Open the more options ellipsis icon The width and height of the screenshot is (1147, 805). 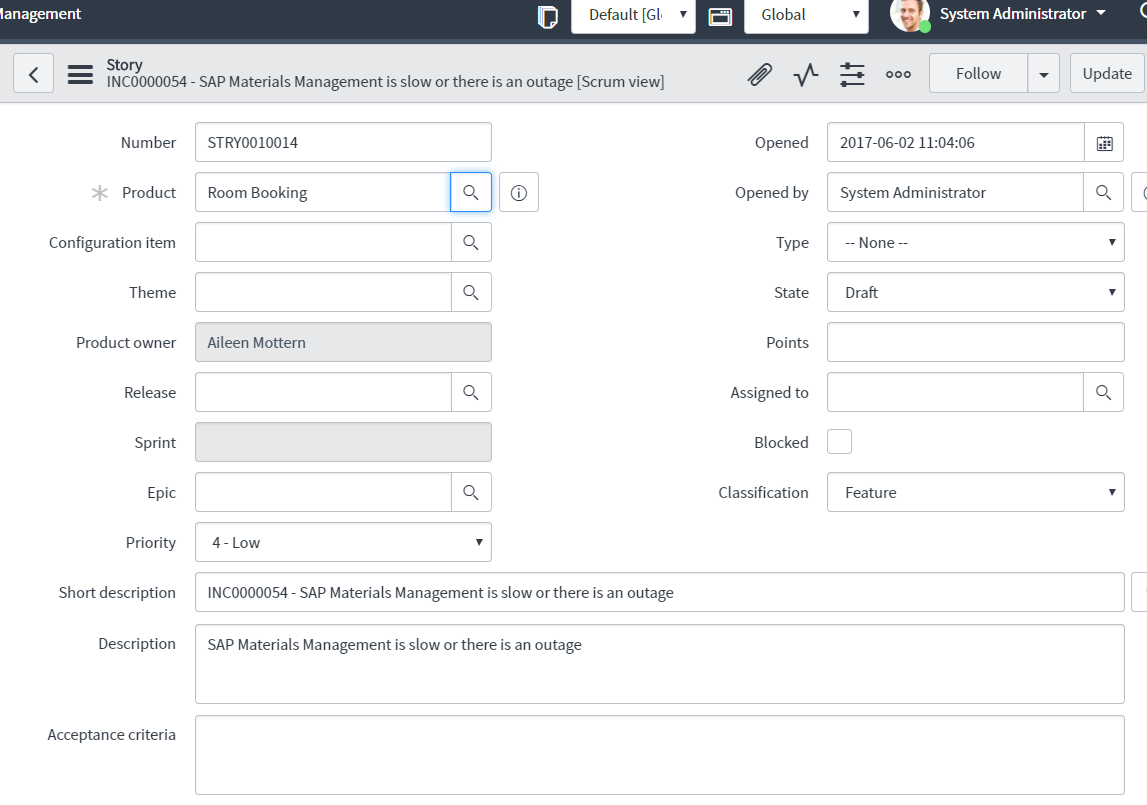(898, 74)
